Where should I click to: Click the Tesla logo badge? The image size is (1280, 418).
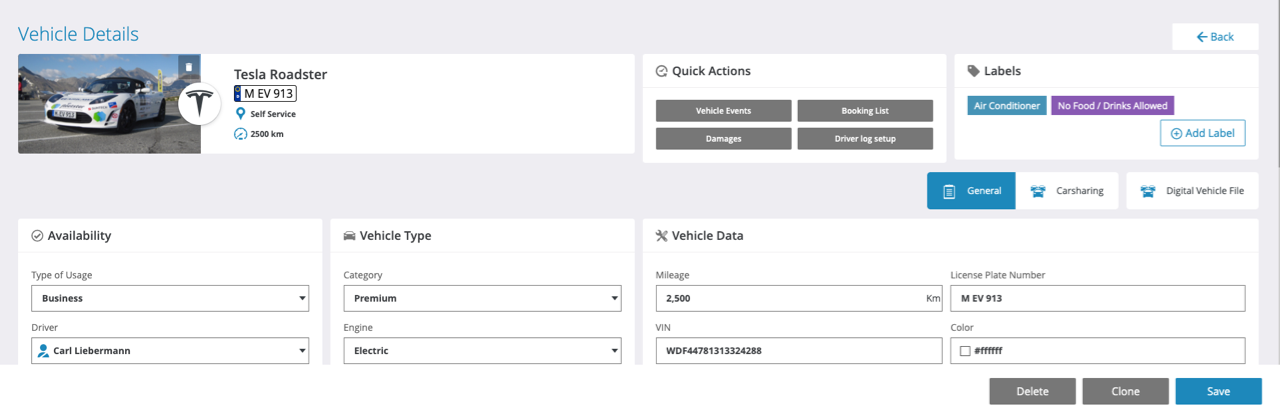tap(199, 104)
